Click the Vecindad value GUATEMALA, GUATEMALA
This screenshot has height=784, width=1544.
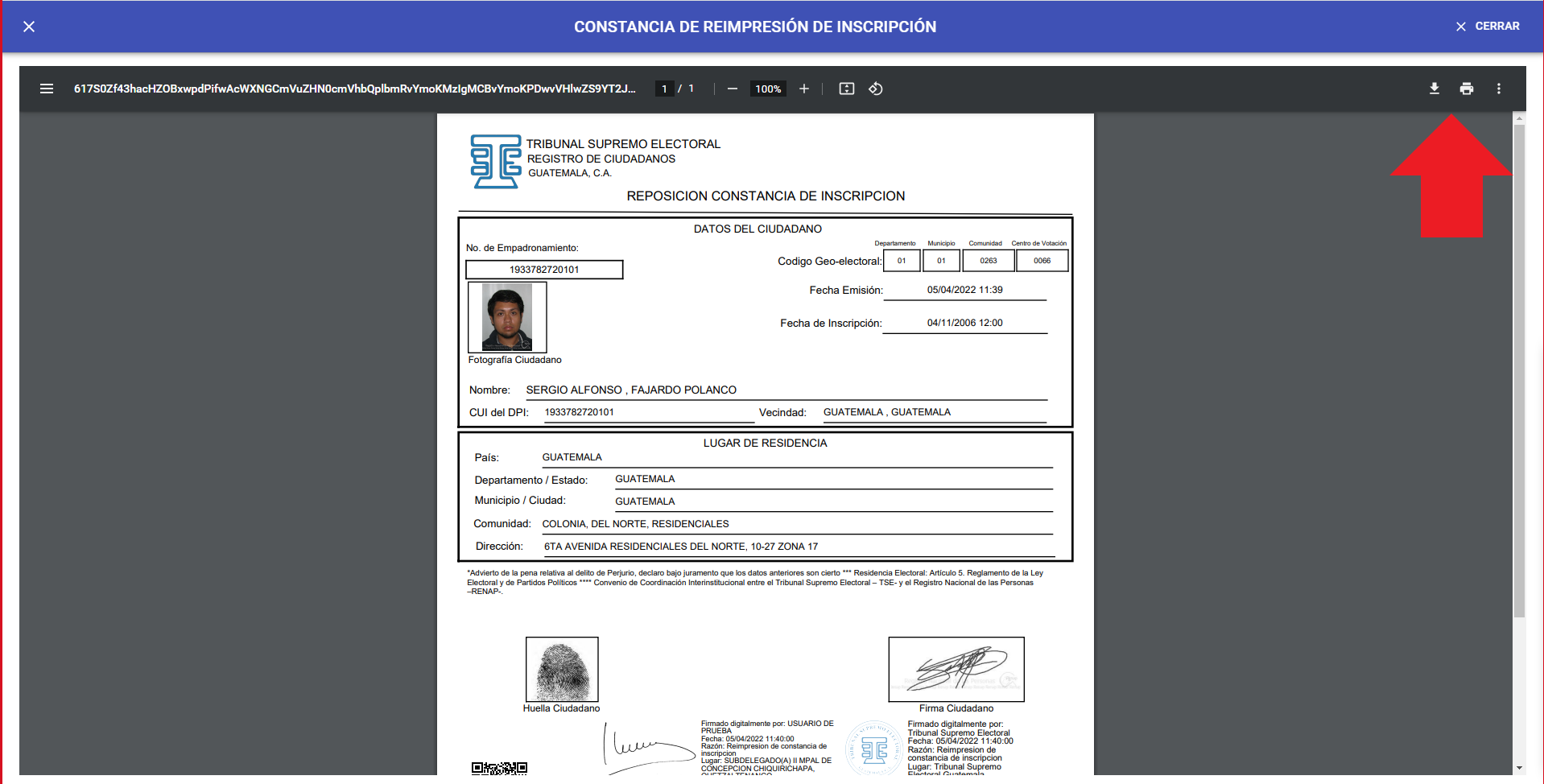pos(887,412)
